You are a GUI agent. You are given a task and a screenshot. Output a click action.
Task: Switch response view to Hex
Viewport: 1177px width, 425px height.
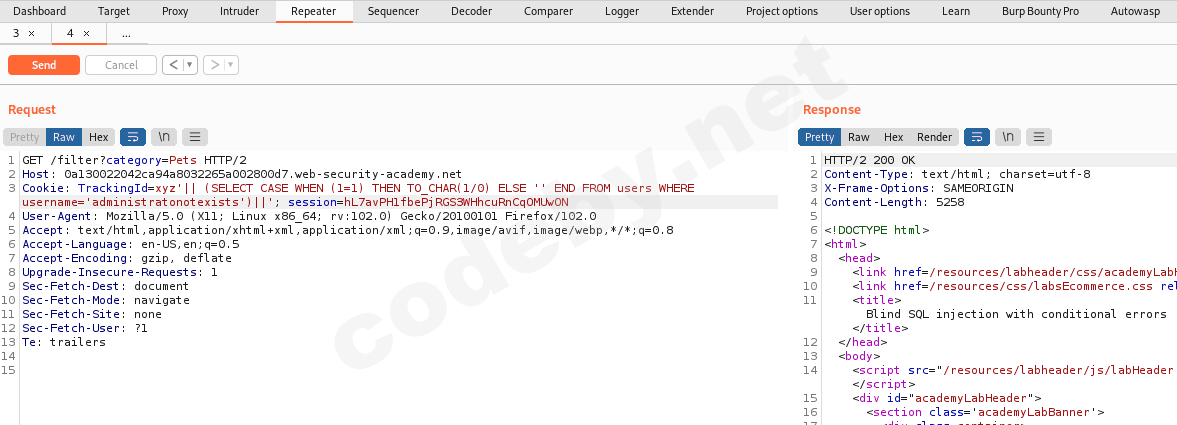(893, 137)
